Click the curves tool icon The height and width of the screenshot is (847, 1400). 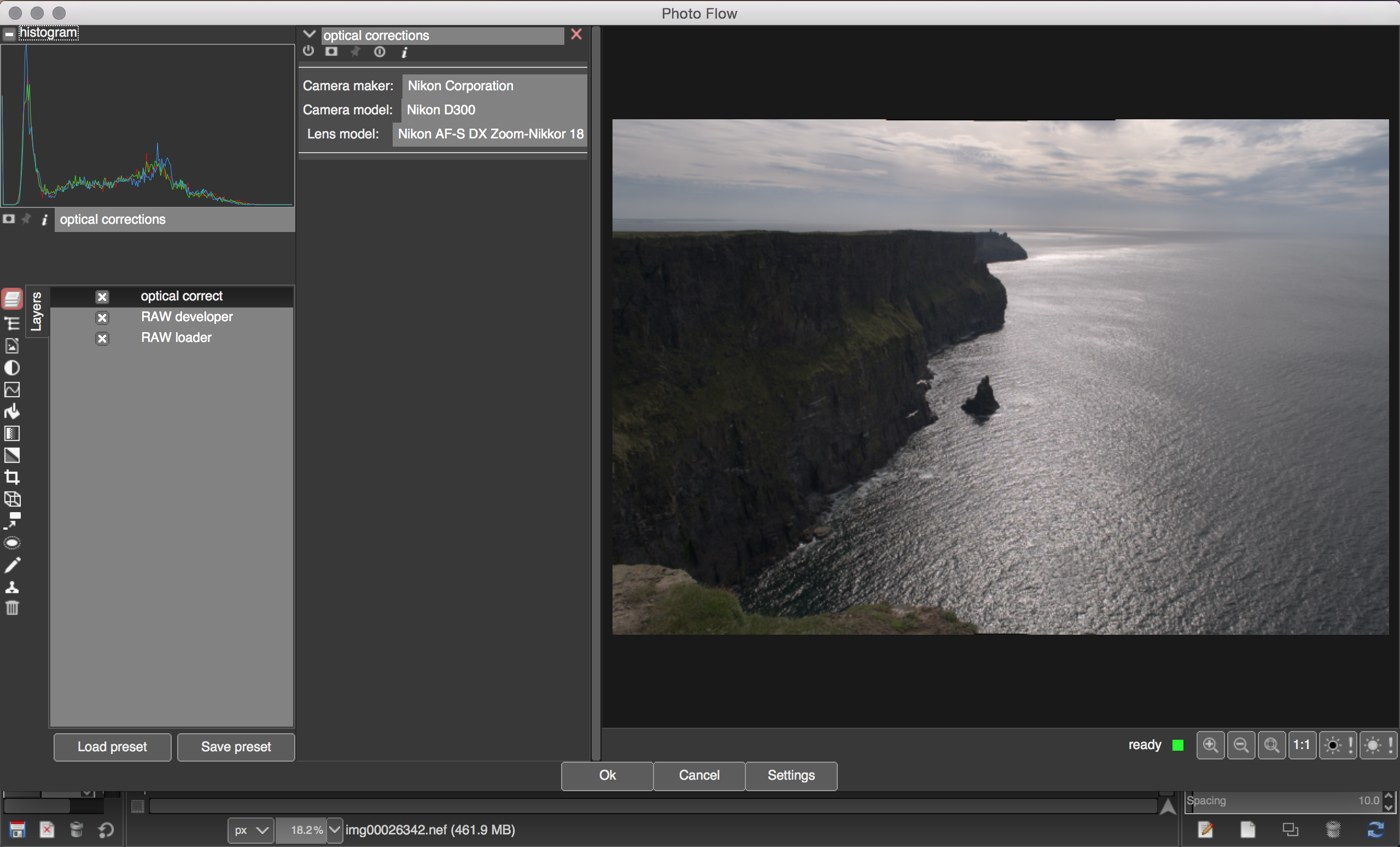click(12, 390)
